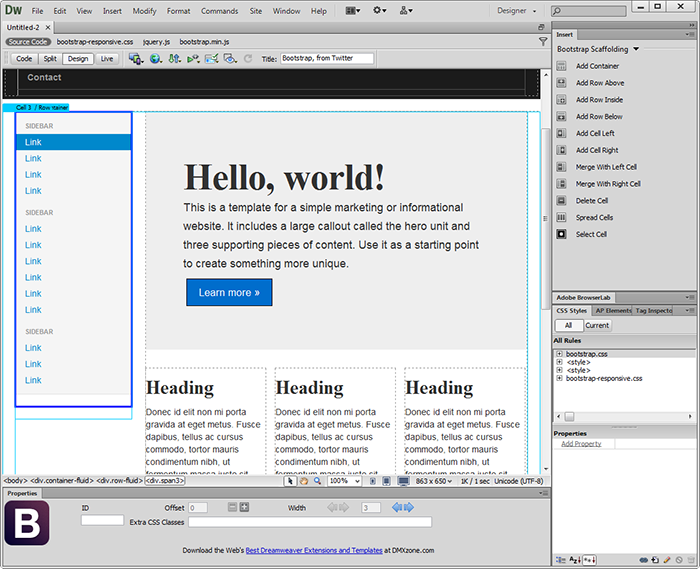700x569 pixels.
Task: Expand bootstrap-responsive.css in All Rules
Action: point(559,378)
